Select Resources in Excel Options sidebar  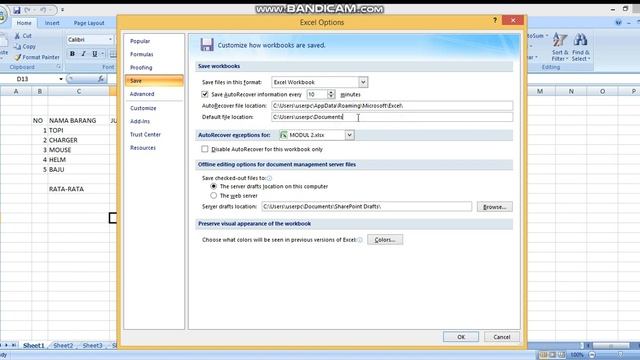154,148
